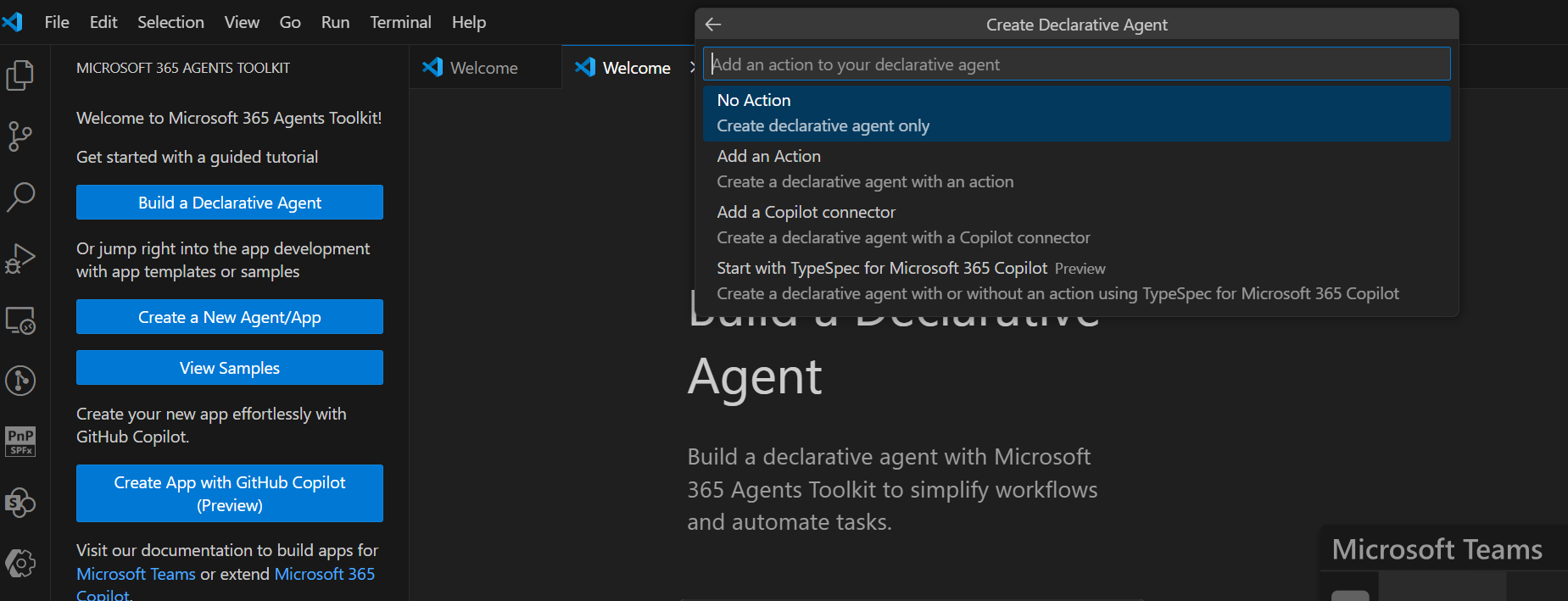Open the Edit menu
This screenshot has width=1568, height=601.
click(103, 22)
